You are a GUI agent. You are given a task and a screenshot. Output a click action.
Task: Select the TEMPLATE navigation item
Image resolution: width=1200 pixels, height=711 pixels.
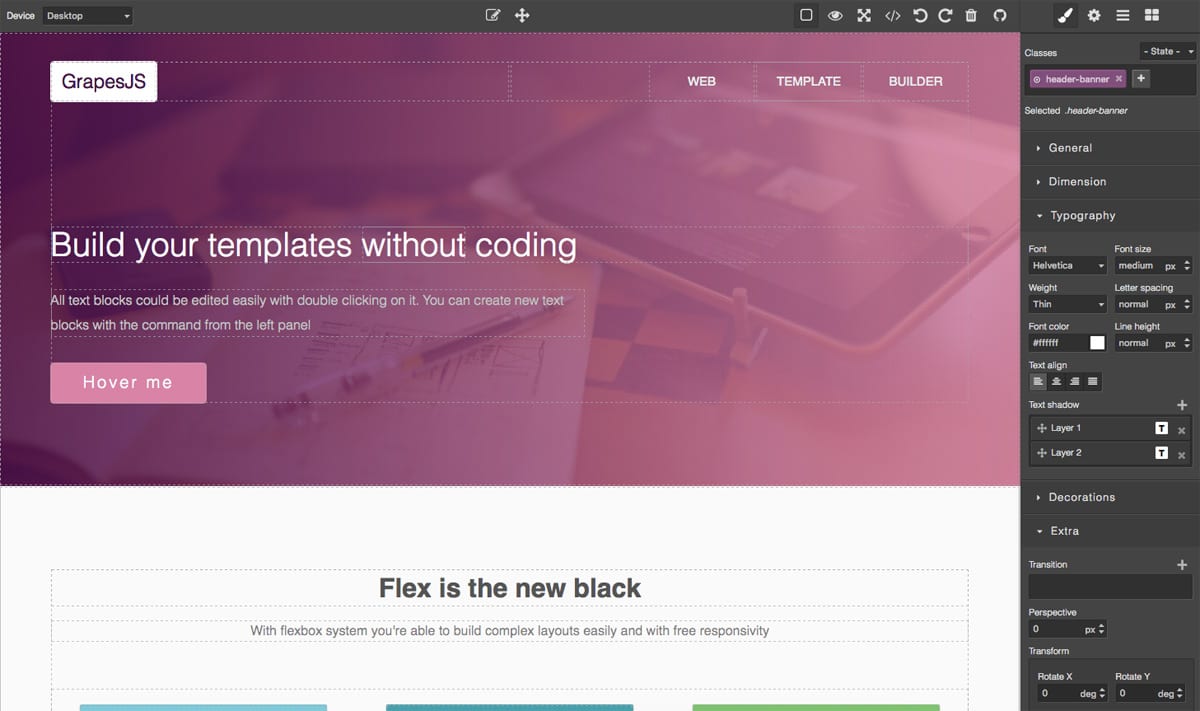pos(808,81)
